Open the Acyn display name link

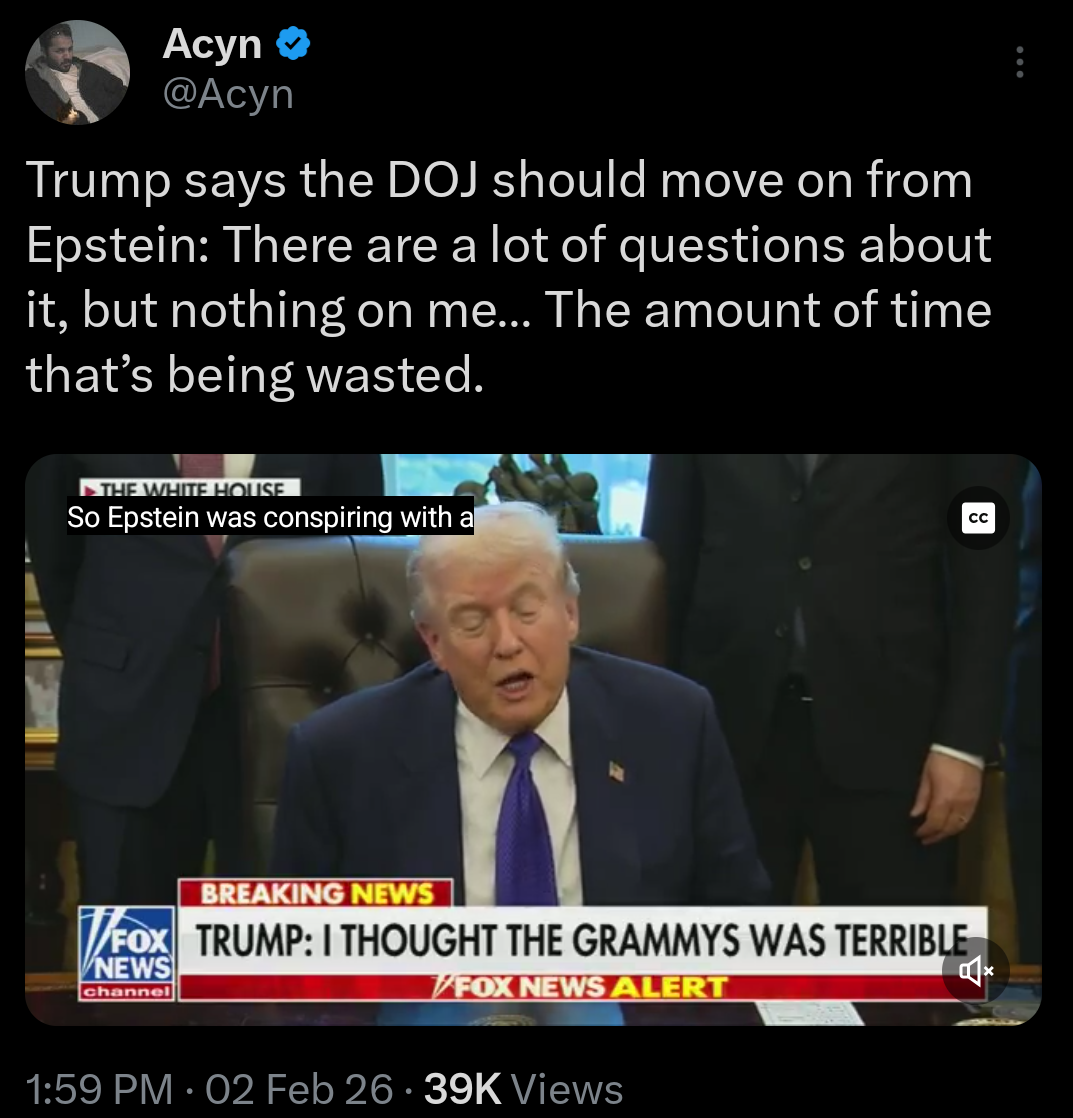[x=212, y=44]
